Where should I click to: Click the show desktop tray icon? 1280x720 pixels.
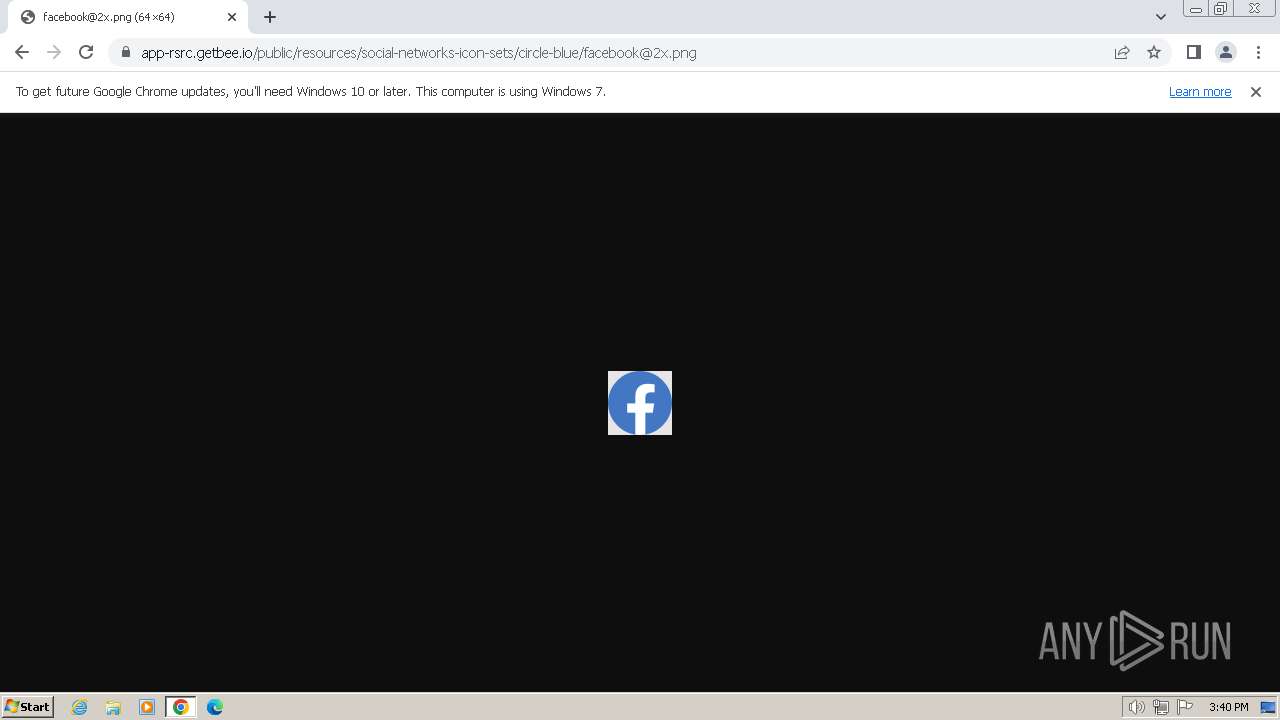[x=1268, y=707]
